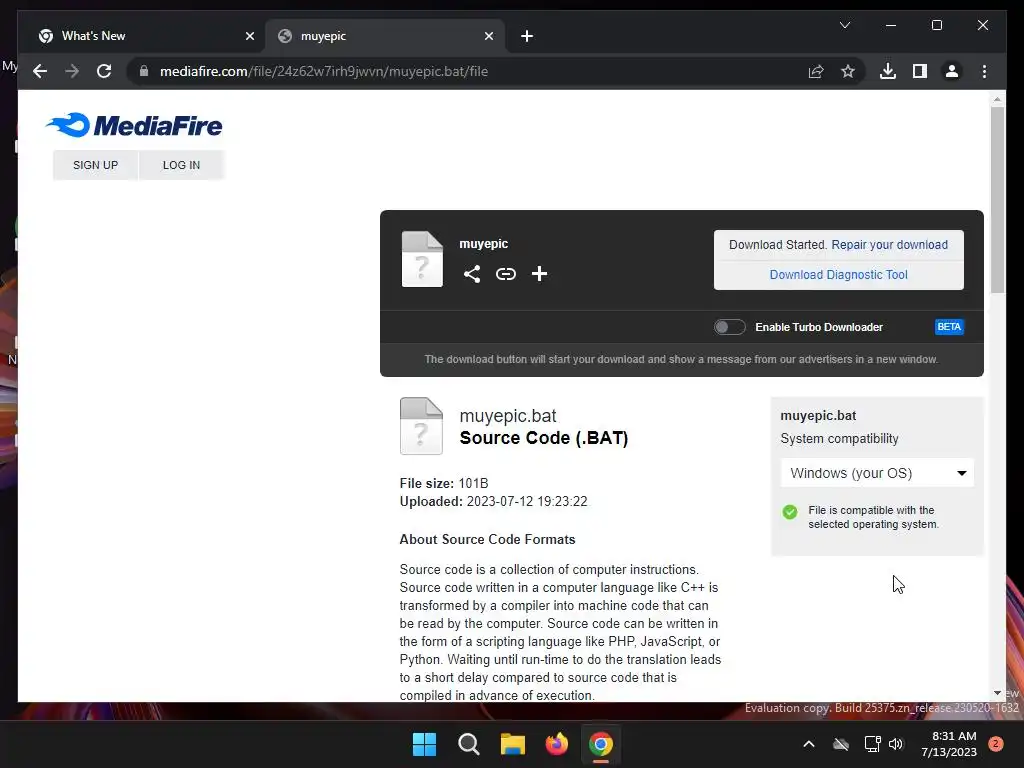
Task: Open a new browser tab
Action: [527, 36]
